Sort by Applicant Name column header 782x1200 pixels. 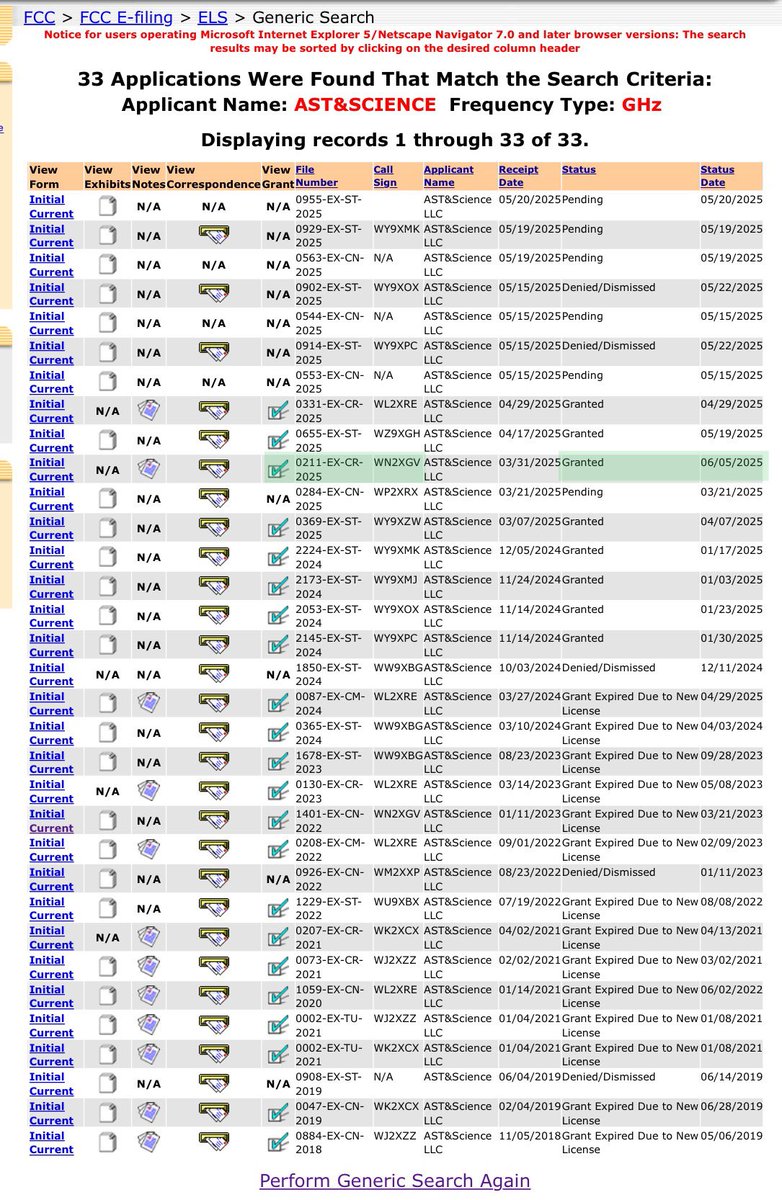[x=448, y=176]
